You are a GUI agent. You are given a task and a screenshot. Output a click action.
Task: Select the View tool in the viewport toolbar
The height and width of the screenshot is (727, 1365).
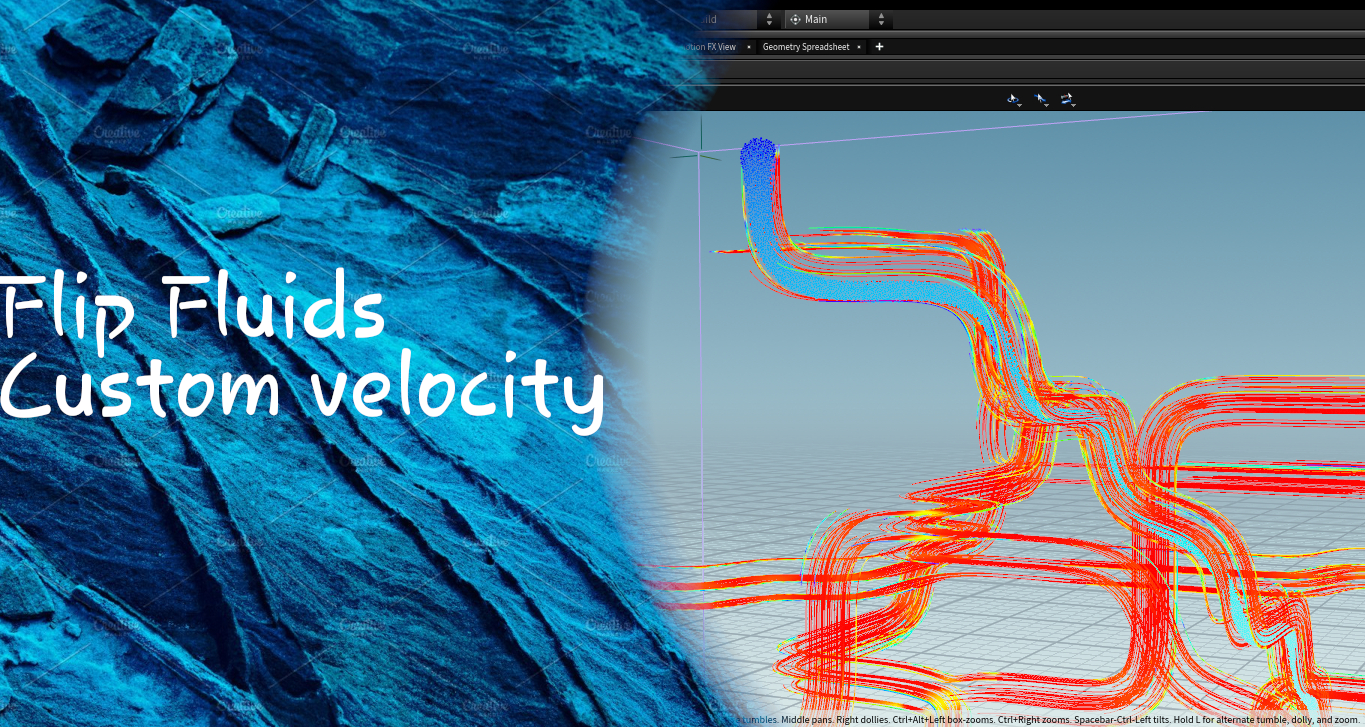coord(1012,97)
